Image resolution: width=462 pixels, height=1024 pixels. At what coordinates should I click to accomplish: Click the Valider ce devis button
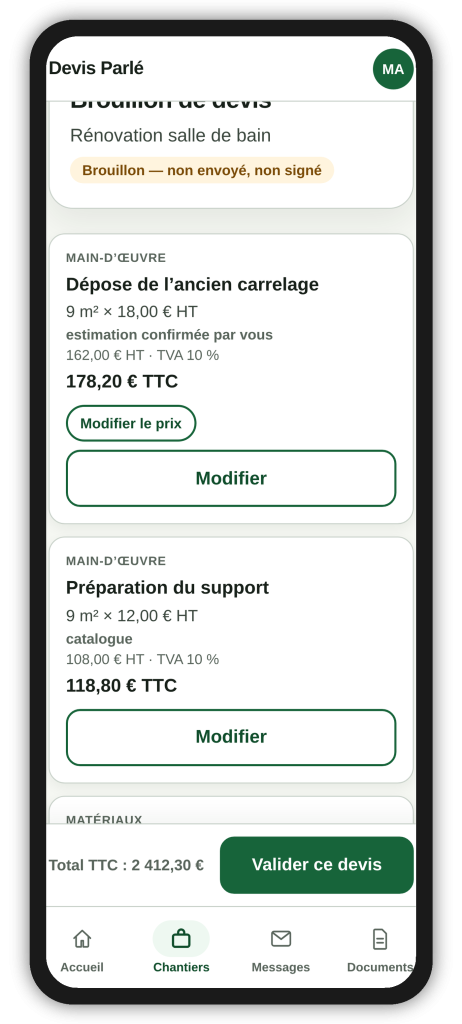pyautogui.click(x=316, y=865)
